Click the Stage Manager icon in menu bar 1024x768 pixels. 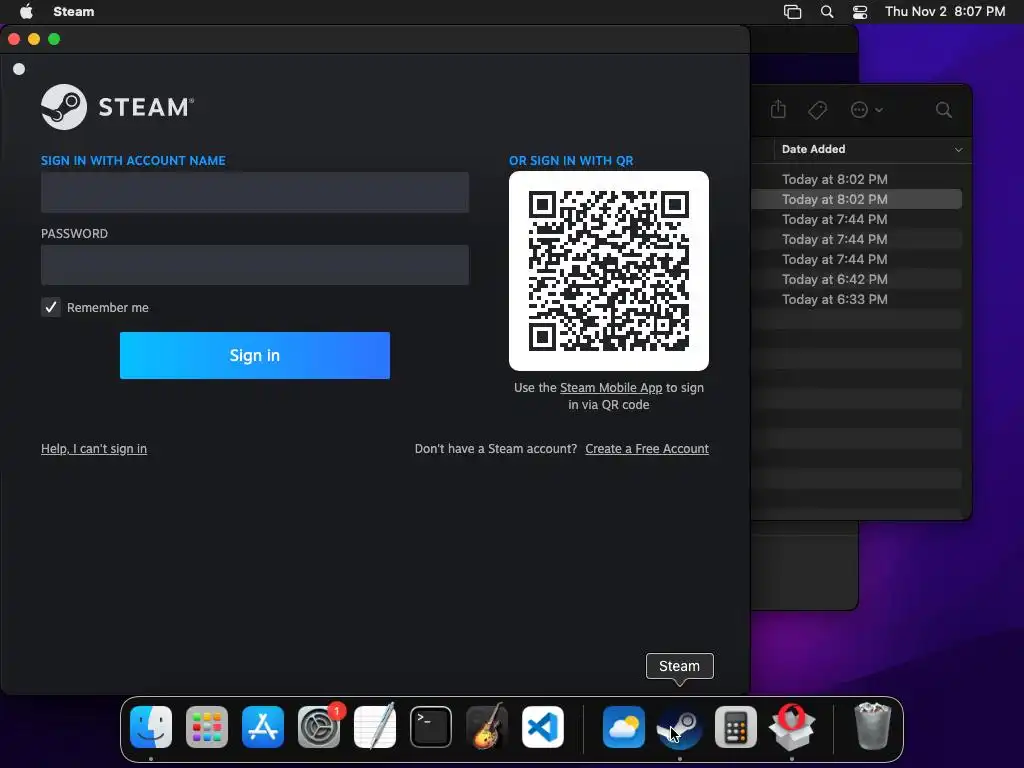(x=792, y=12)
